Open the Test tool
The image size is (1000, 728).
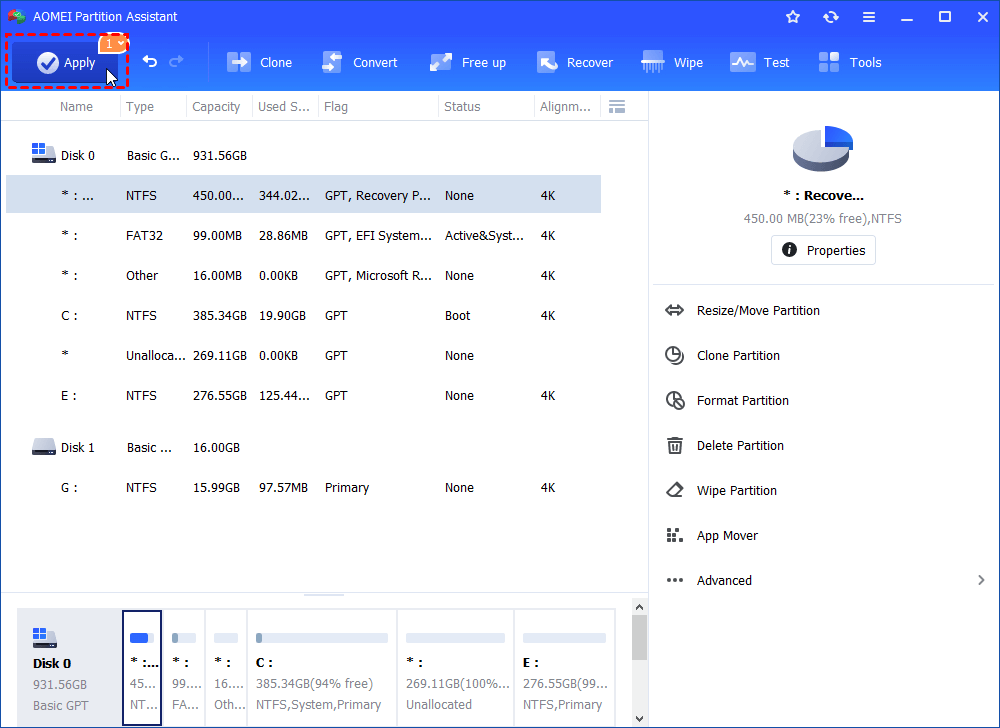(760, 62)
